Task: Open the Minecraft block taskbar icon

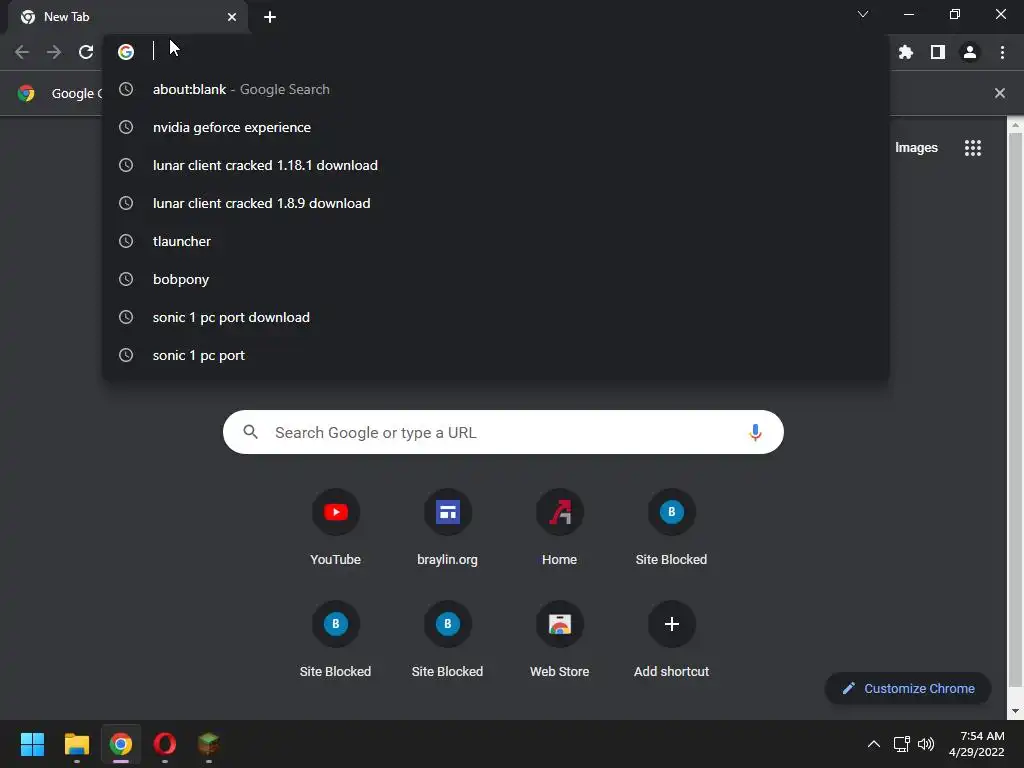Action: (x=208, y=744)
